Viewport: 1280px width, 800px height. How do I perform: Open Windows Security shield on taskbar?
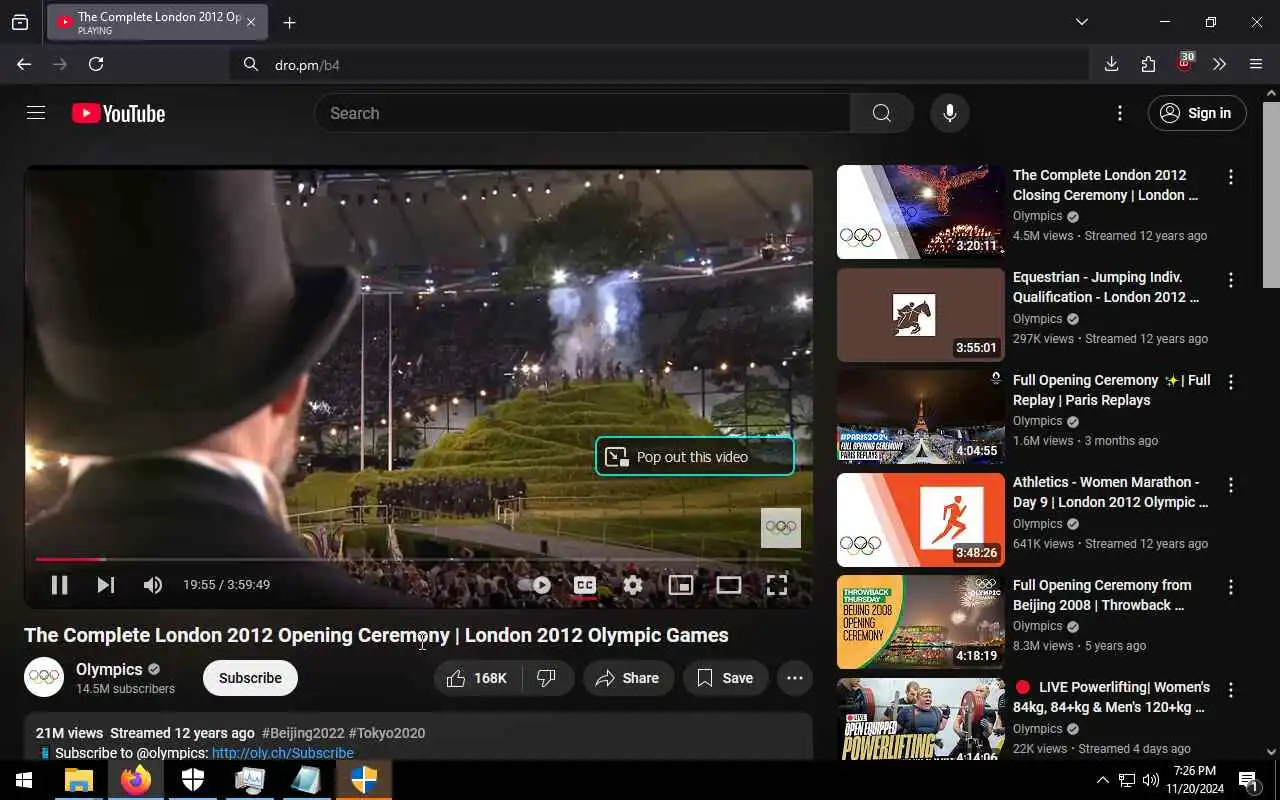pyautogui.click(x=193, y=780)
